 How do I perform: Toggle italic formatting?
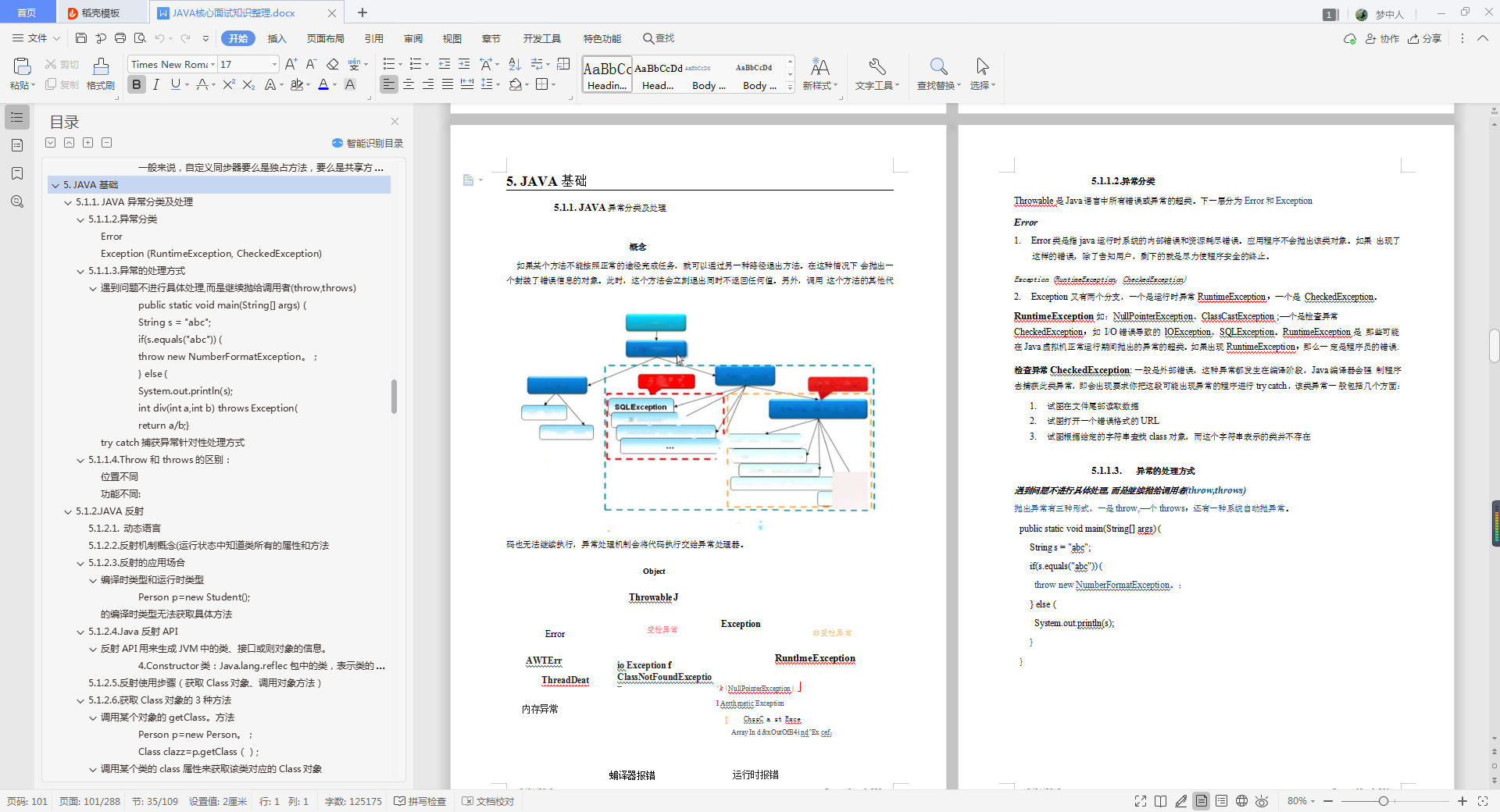[156, 84]
